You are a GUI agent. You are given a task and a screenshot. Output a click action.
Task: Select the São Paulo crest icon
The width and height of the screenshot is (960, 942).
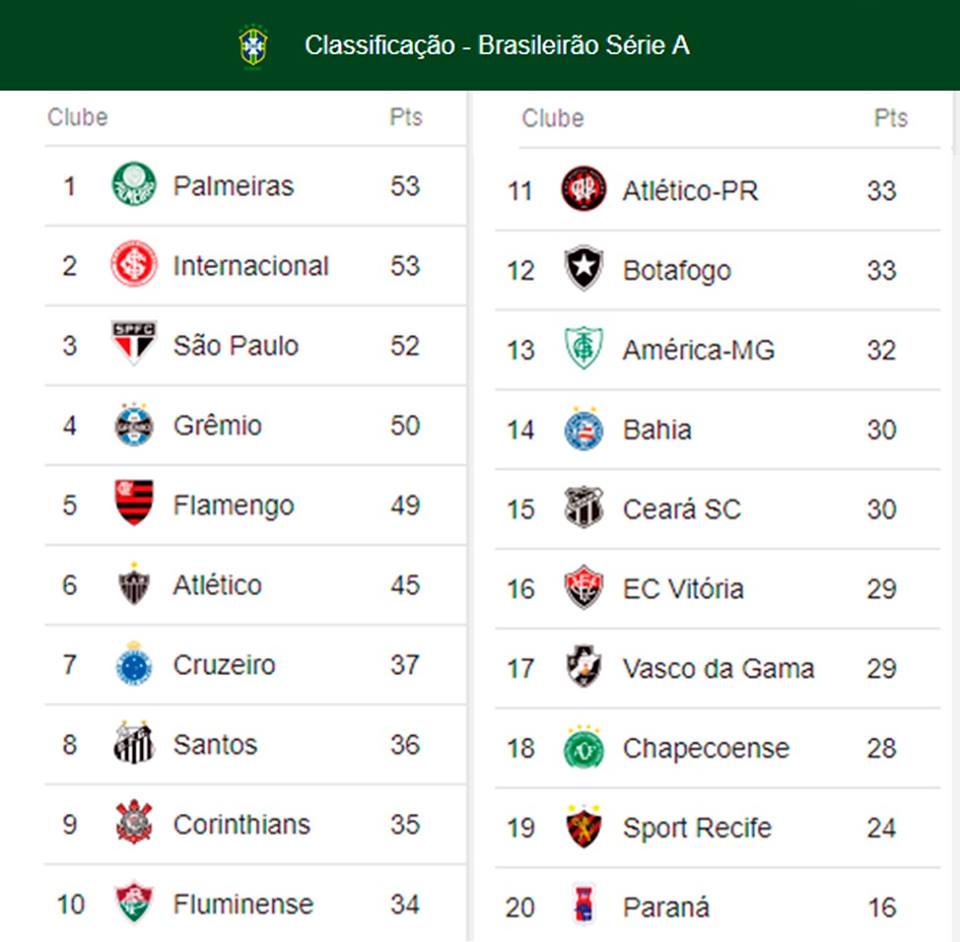click(x=133, y=344)
